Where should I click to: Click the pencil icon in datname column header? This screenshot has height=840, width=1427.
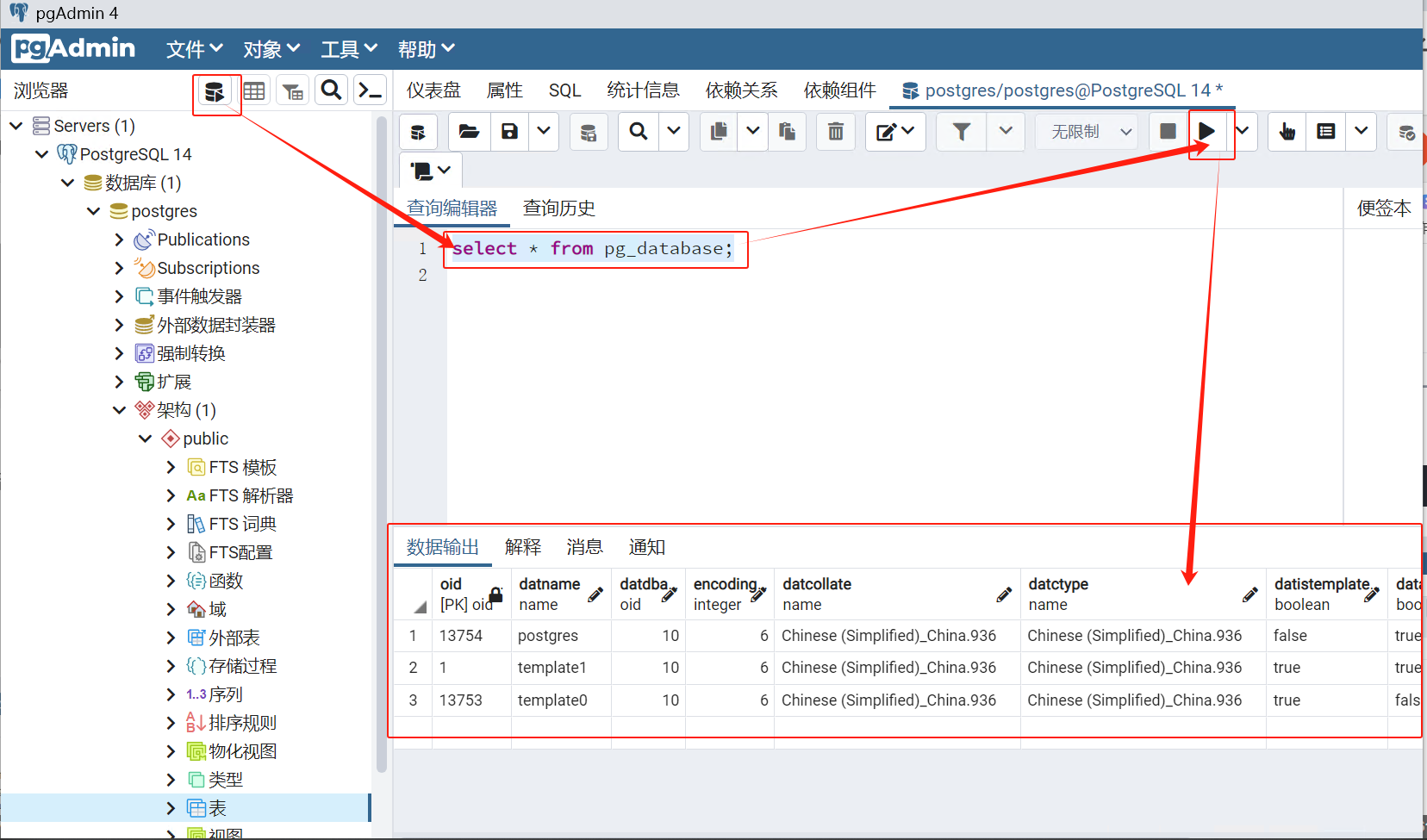595,594
